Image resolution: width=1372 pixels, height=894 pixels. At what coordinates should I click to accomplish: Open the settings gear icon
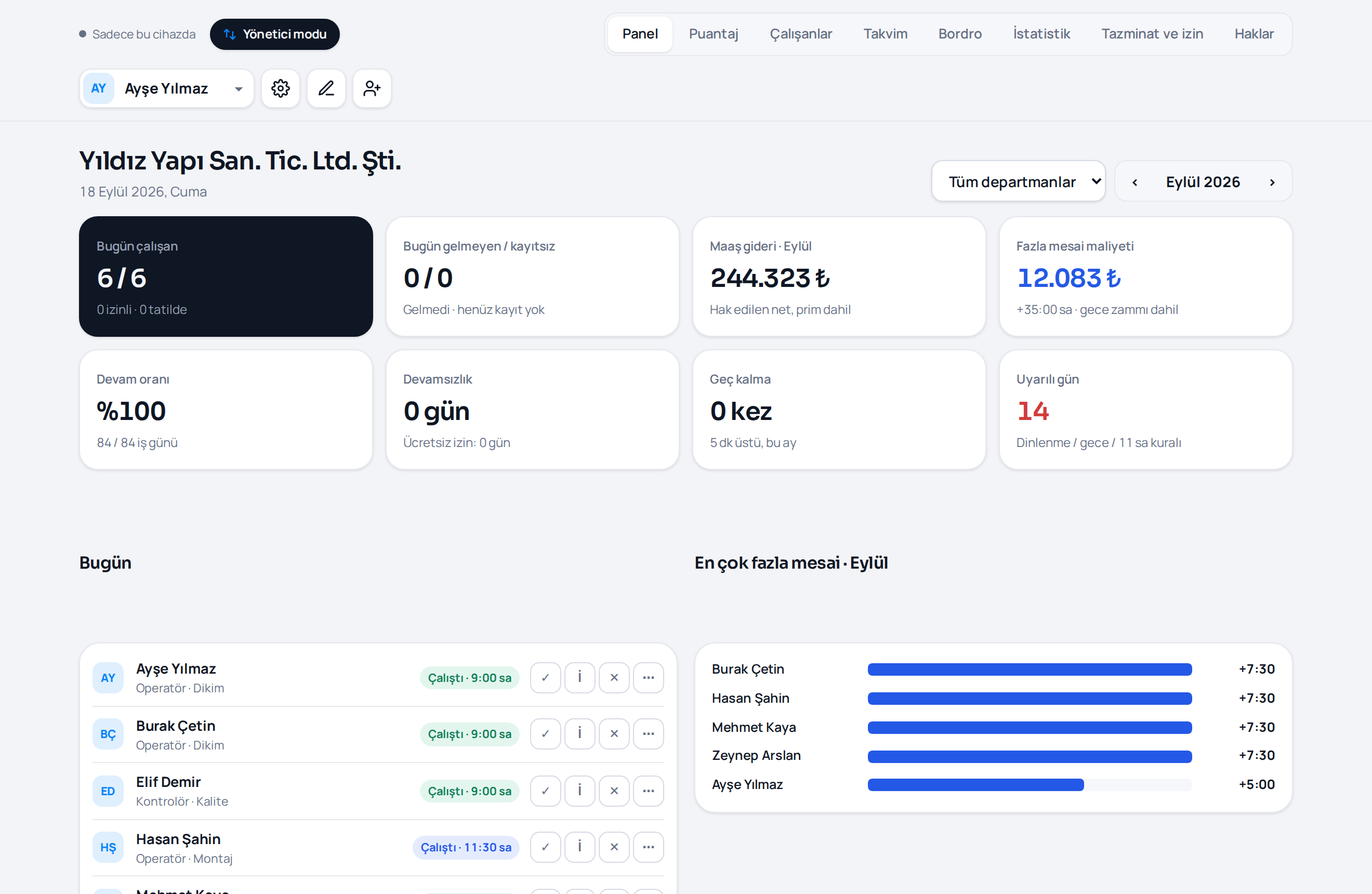[280, 88]
